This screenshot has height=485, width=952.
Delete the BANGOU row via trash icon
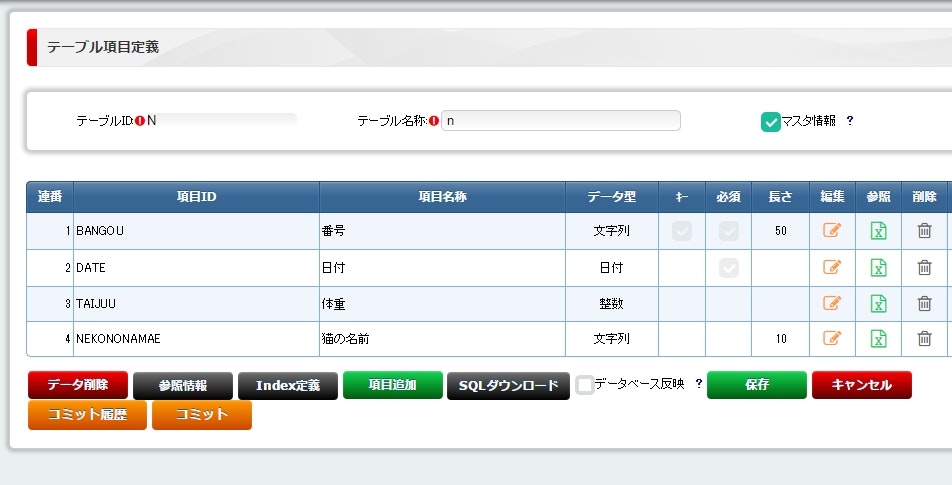pos(924,231)
